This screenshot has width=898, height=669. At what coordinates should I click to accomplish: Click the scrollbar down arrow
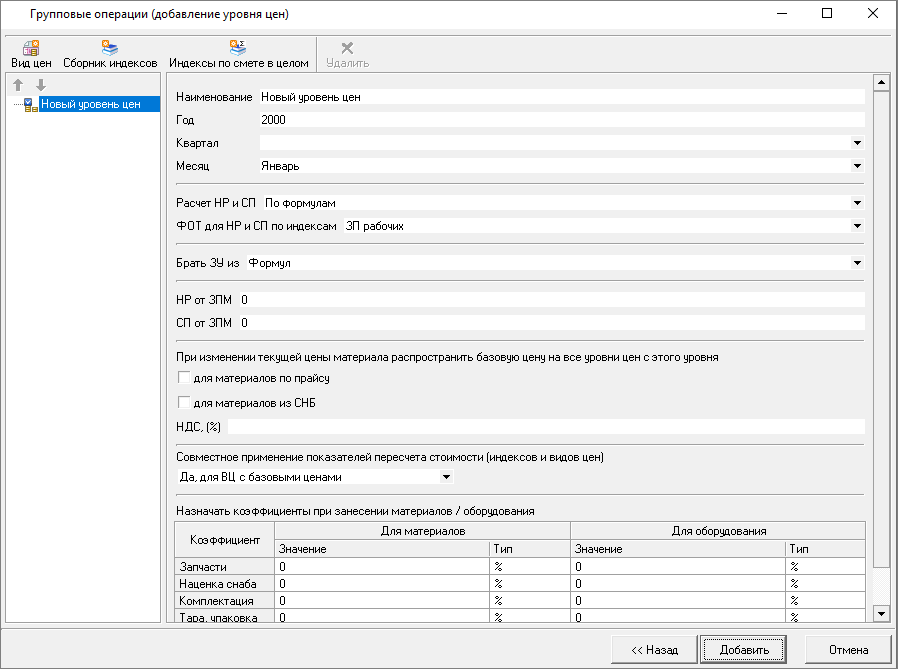coord(881,612)
